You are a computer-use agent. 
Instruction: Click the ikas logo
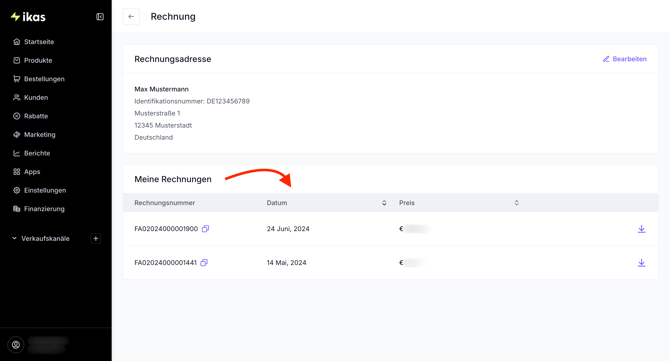[28, 17]
